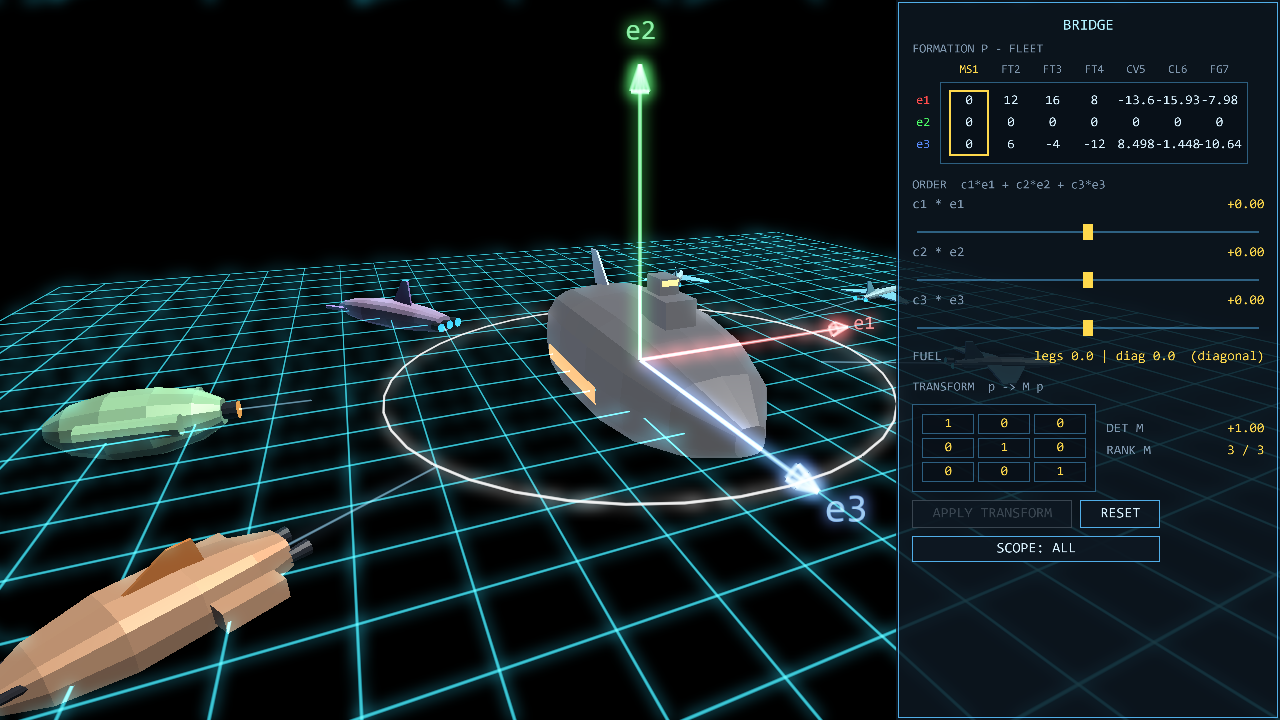Click the FT3 e1 value 16
Image resolution: width=1280 pixels, height=720 pixels.
tap(1052, 100)
